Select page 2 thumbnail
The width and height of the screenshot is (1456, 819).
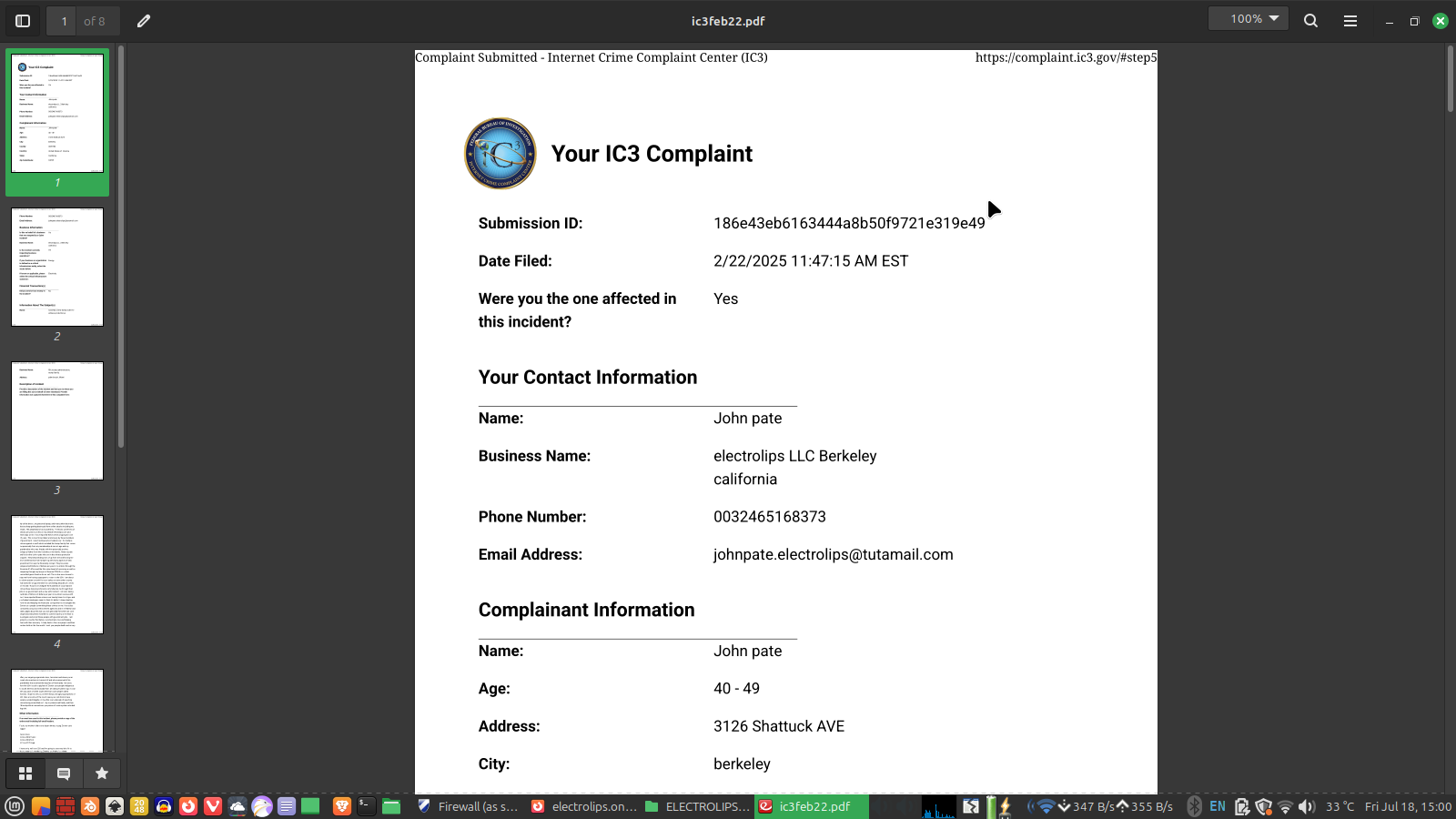pos(57,268)
